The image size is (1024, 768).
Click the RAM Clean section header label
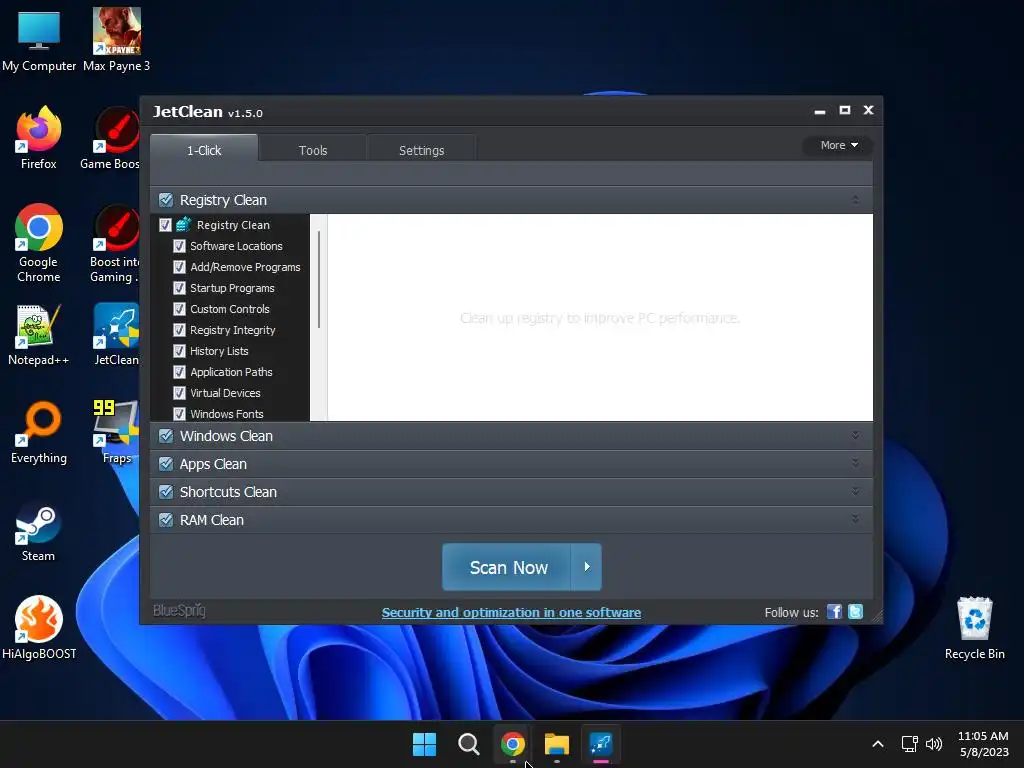tap(212, 520)
